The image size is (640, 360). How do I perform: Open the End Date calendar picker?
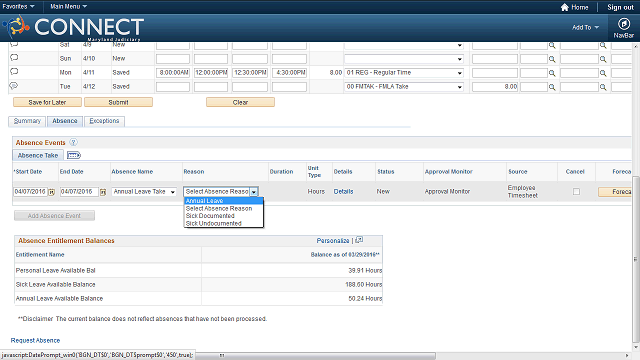point(103,192)
